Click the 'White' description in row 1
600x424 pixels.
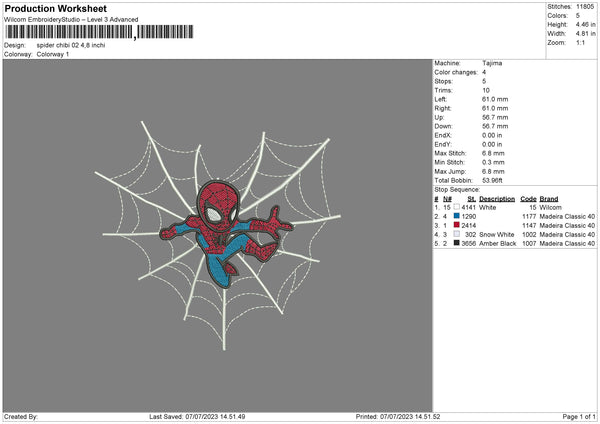(488, 207)
